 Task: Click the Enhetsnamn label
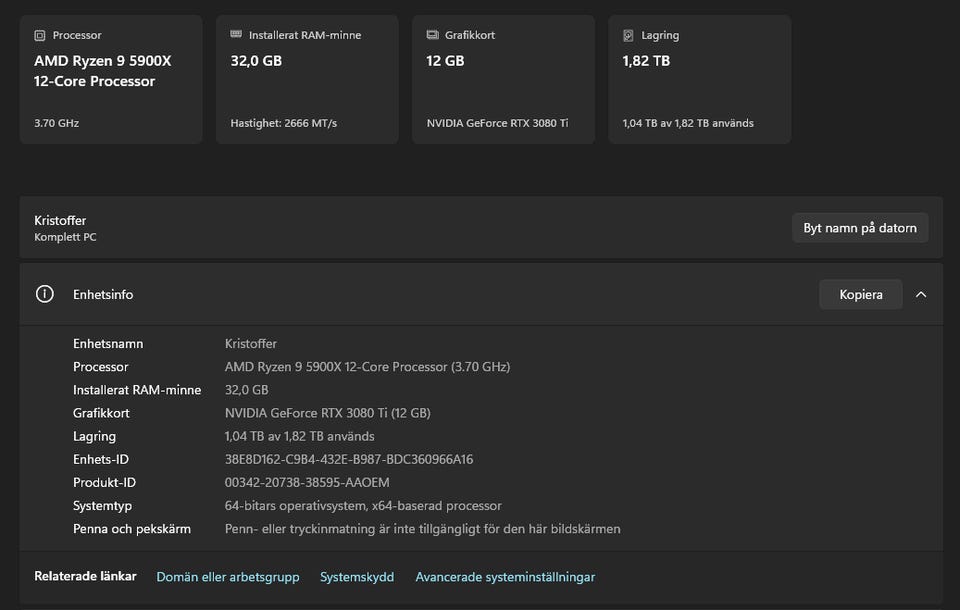coord(108,344)
